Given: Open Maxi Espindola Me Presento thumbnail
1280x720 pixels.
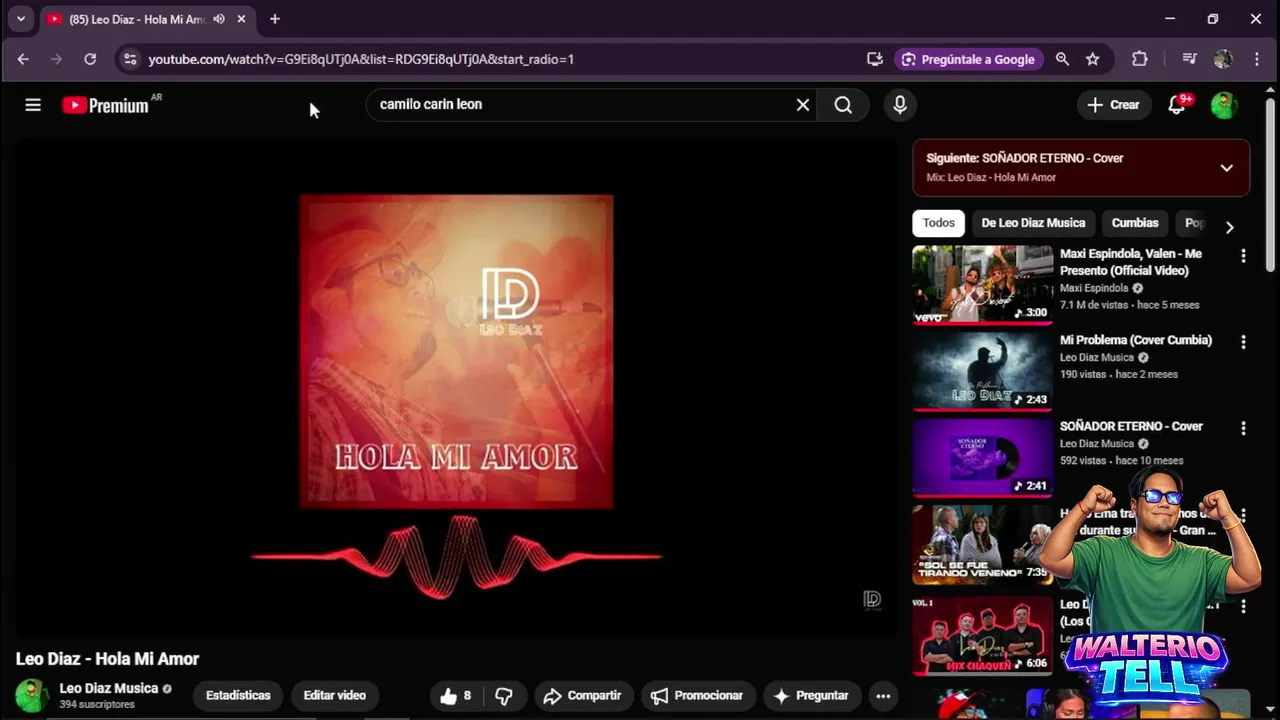Looking at the screenshot, I should point(982,284).
